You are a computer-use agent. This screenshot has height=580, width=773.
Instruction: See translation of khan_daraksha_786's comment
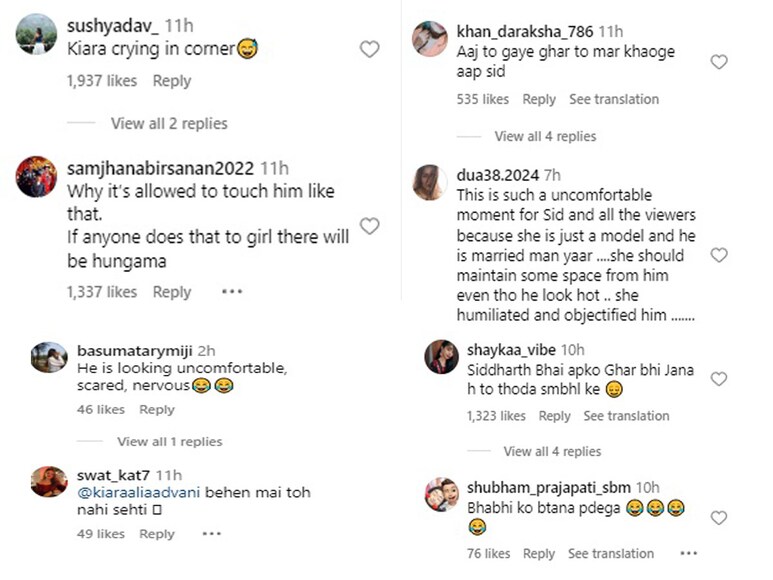coord(614,99)
